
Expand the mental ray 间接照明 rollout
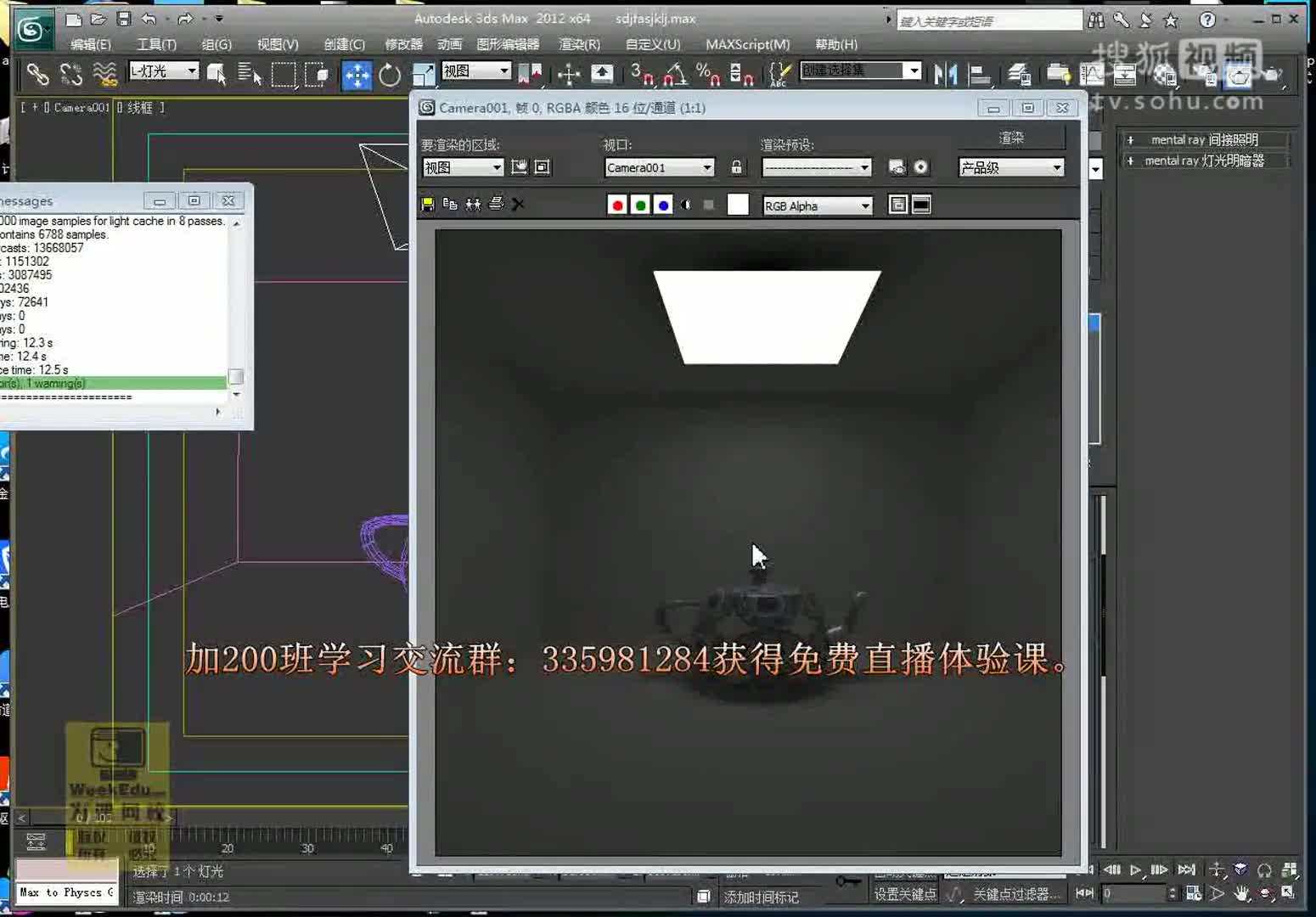[1206, 140]
